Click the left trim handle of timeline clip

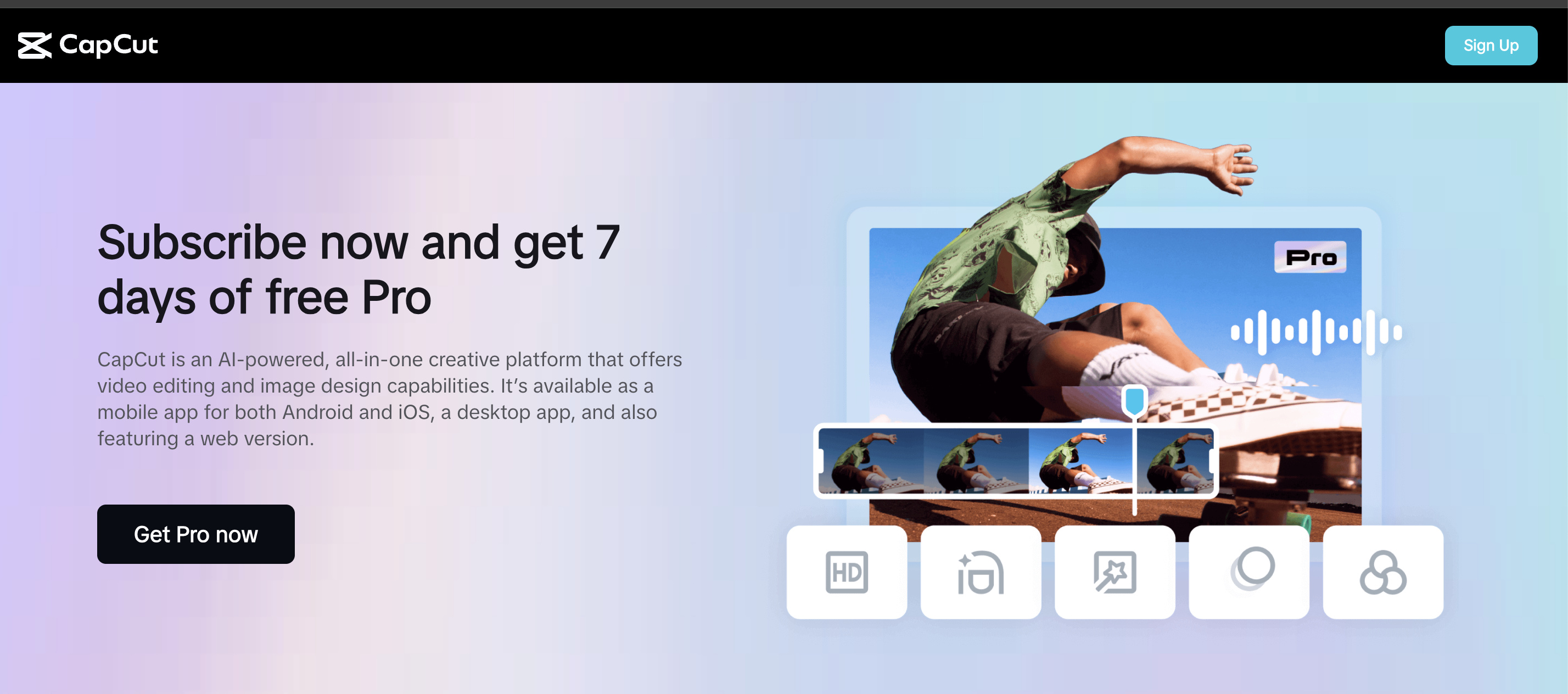(819, 461)
